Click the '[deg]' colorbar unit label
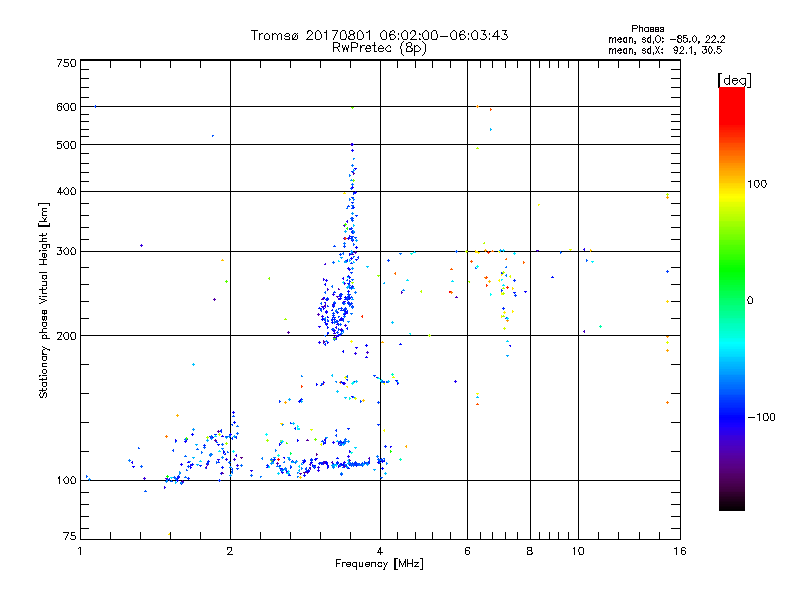 tap(734, 80)
